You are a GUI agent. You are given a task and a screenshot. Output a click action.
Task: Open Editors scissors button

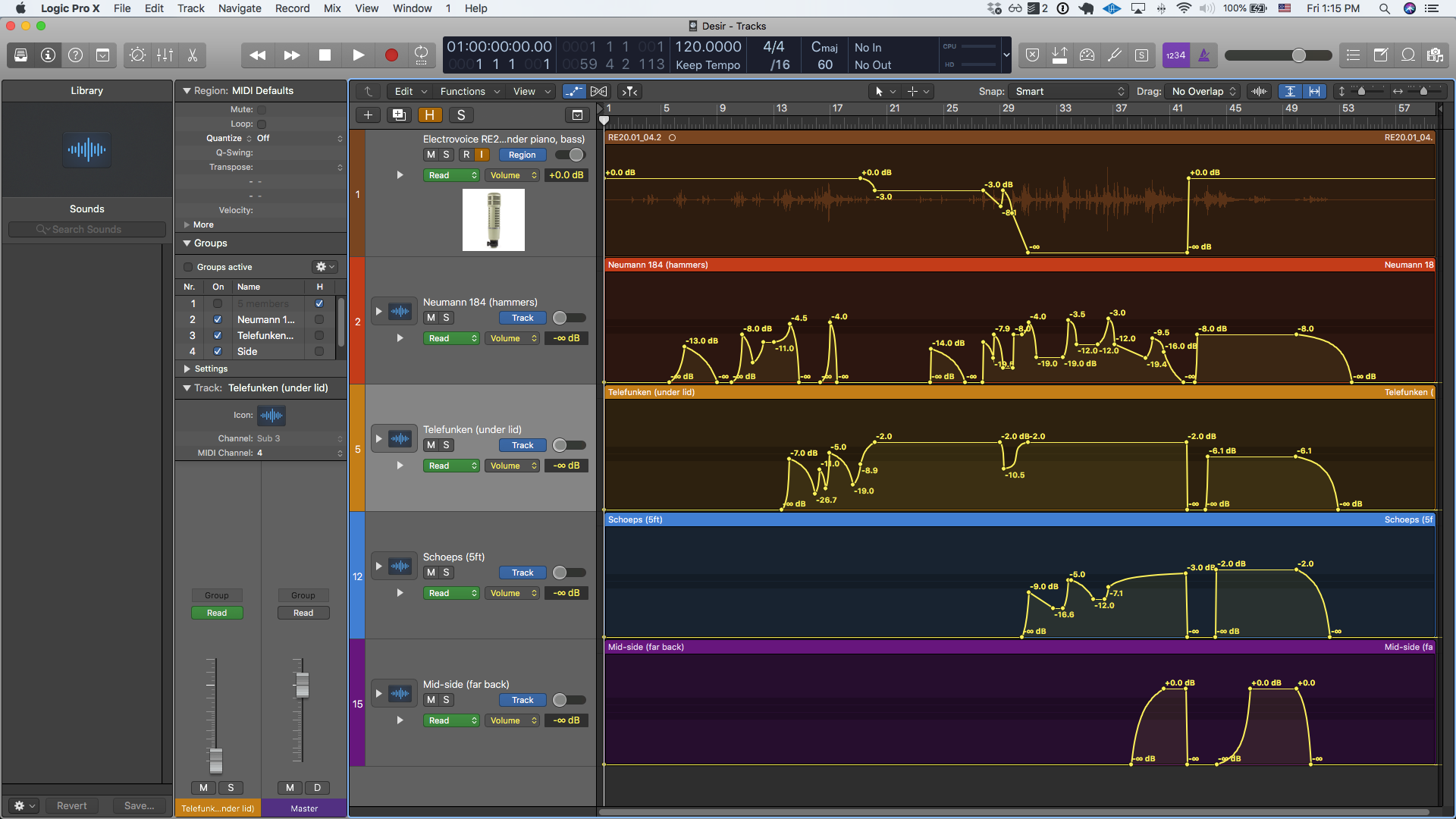pos(192,55)
